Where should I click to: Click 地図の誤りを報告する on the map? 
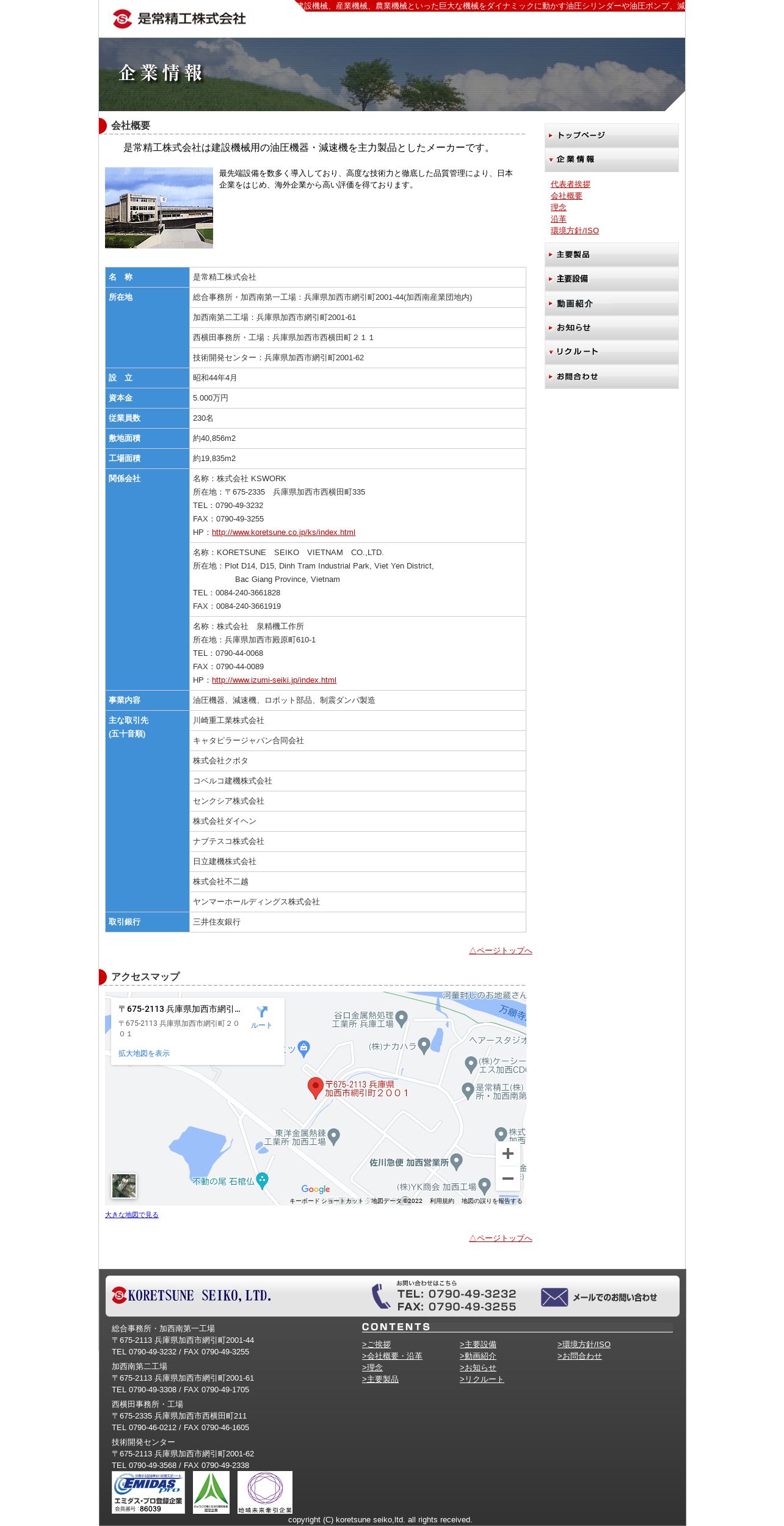point(492,1201)
